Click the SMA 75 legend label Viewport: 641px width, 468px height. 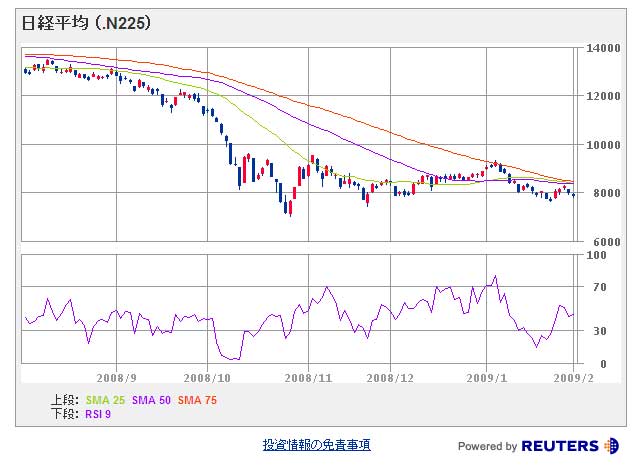tap(197, 400)
